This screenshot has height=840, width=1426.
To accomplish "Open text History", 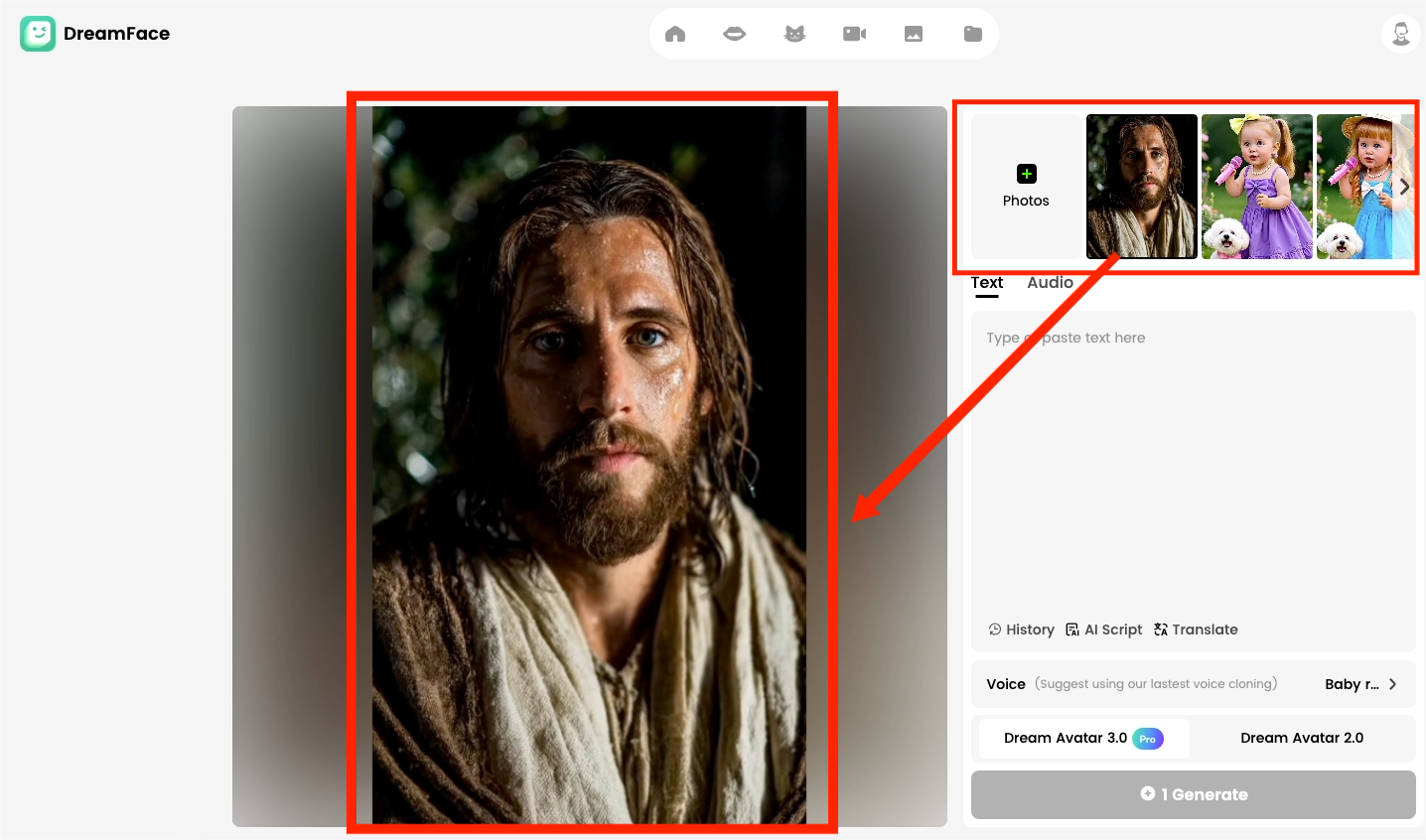I will [x=1021, y=630].
